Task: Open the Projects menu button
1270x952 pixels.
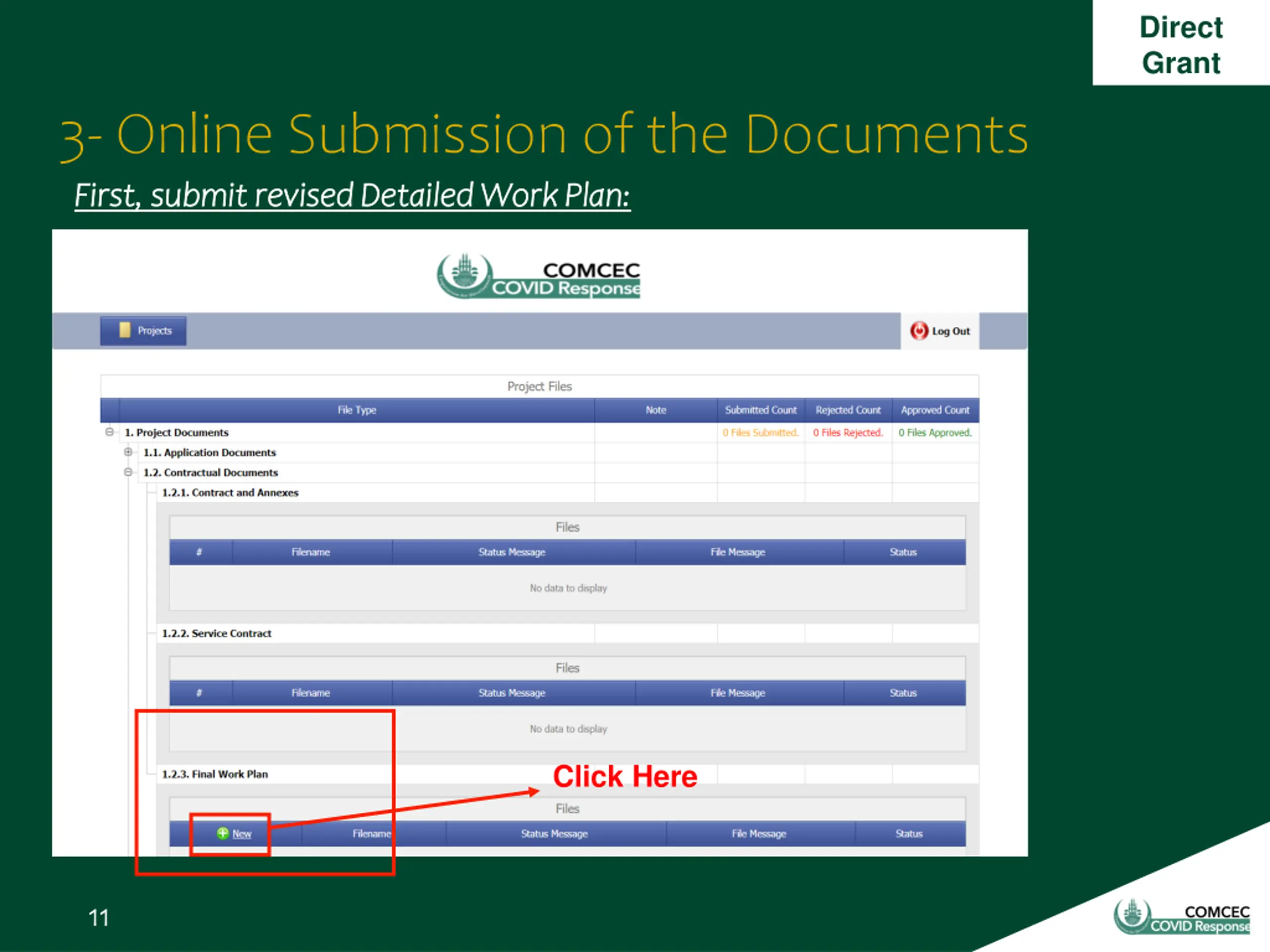Action: pyautogui.click(x=143, y=331)
